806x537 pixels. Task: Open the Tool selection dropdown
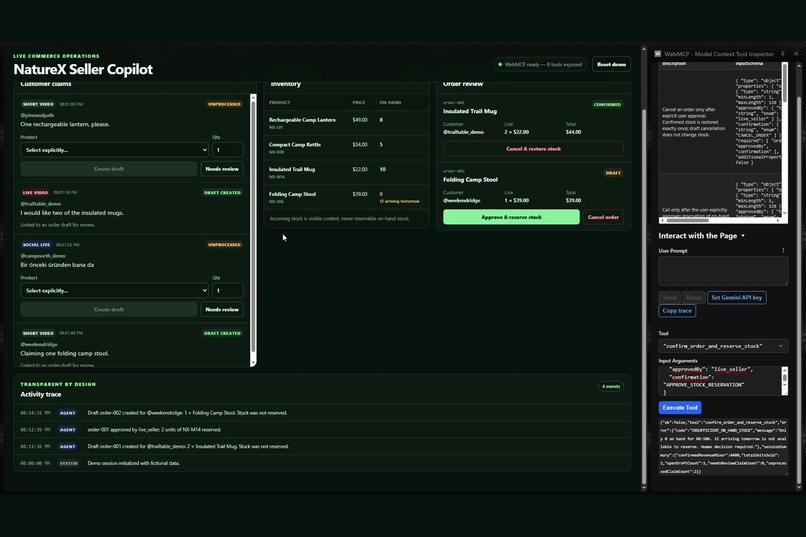tap(723, 346)
